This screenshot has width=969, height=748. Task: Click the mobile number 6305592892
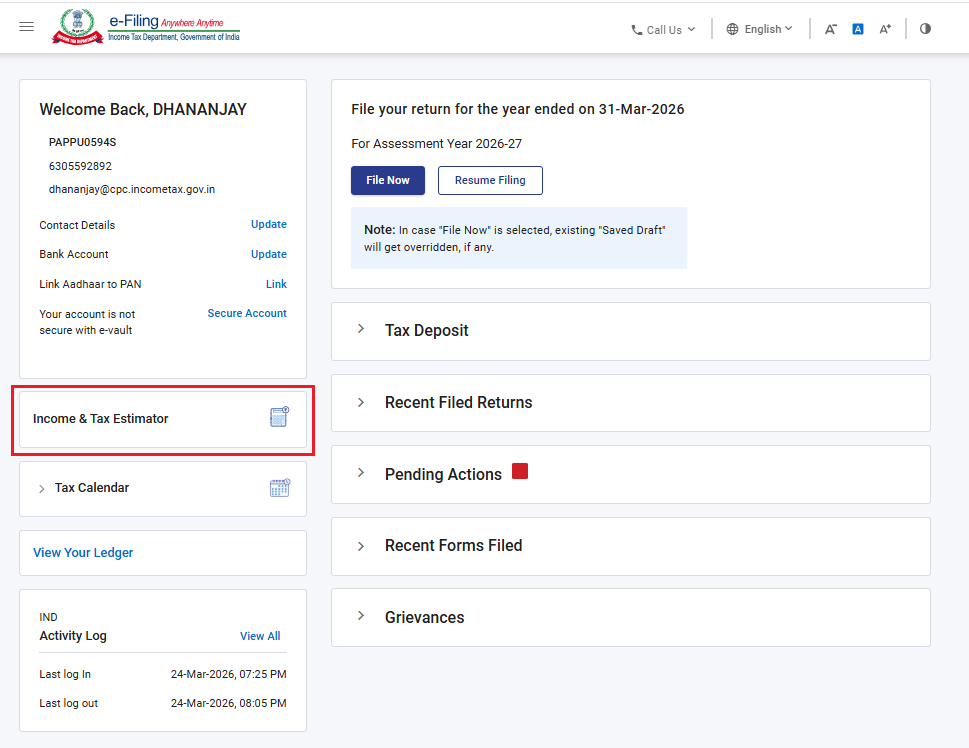pyautogui.click(x=80, y=166)
